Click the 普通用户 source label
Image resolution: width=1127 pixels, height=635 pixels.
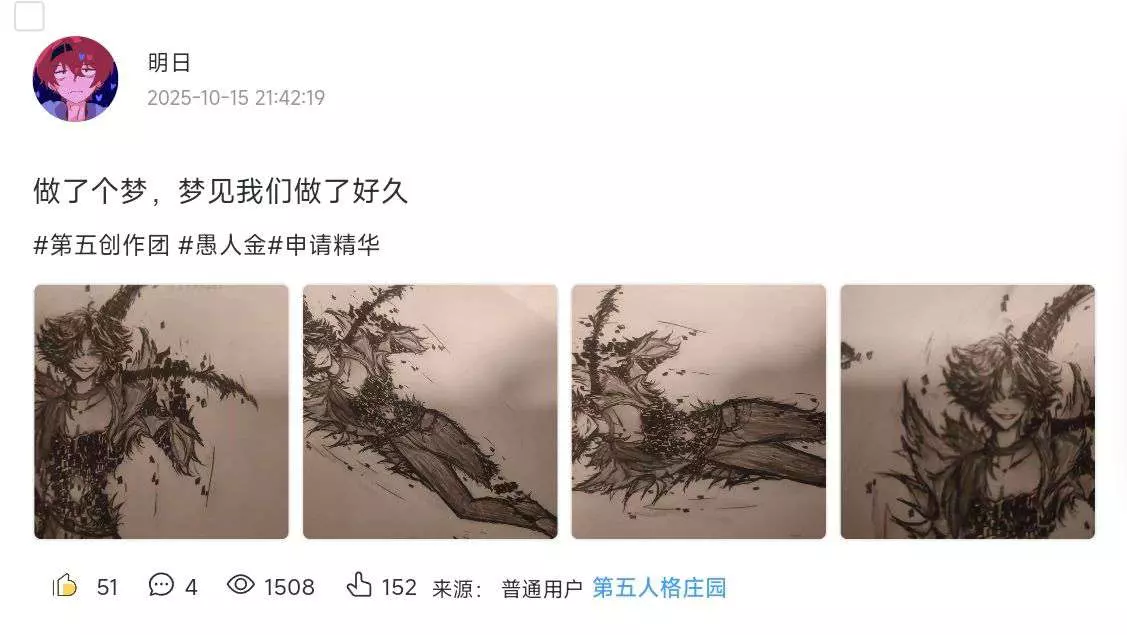coord(542,589)
